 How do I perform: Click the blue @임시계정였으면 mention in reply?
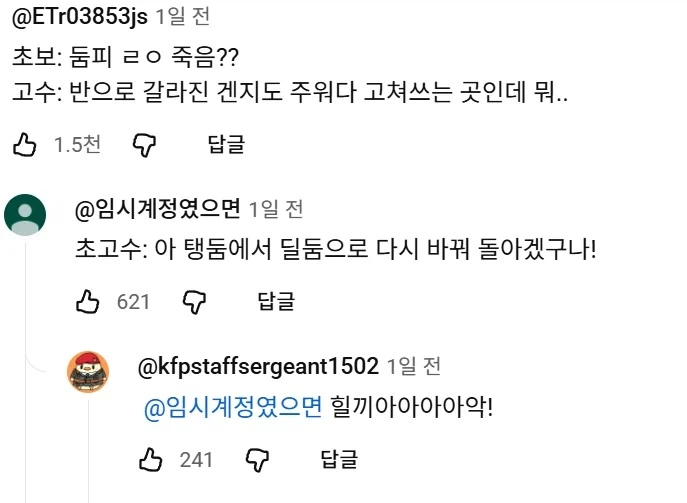point(234,407)
